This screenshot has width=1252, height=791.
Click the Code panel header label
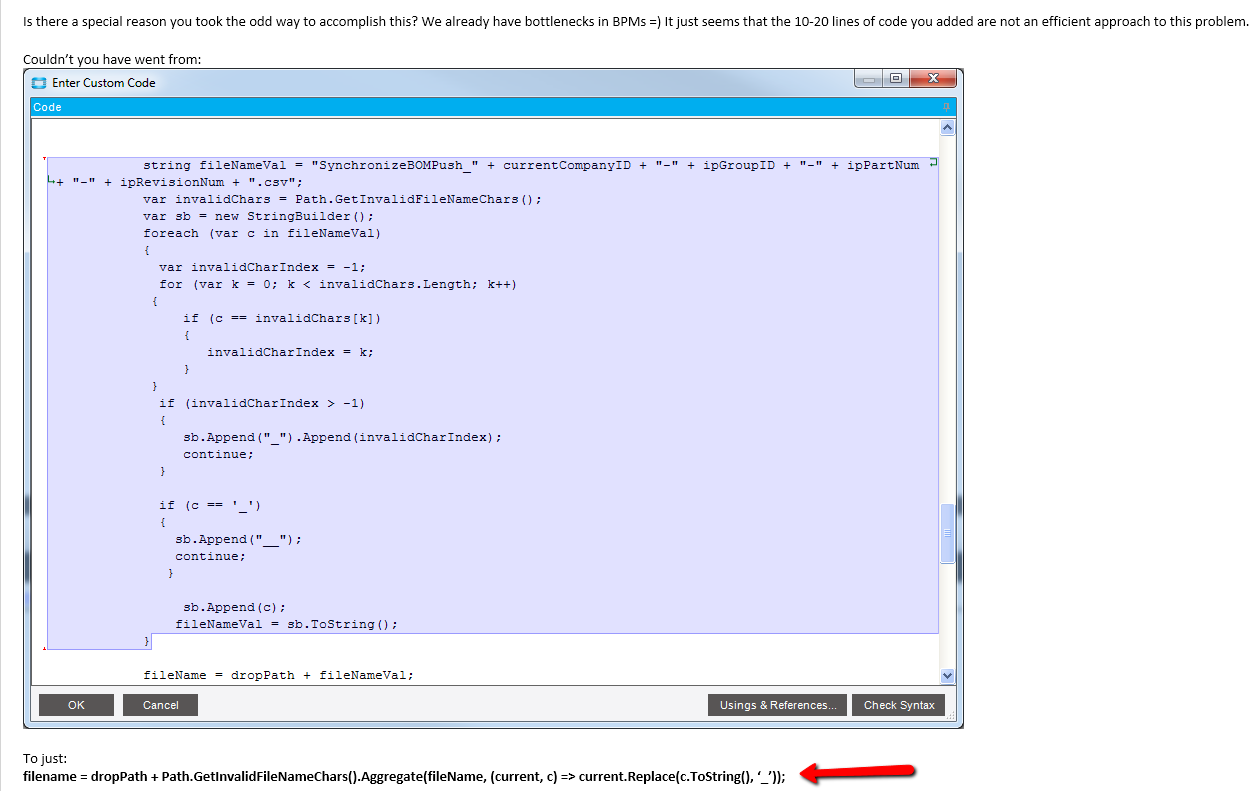[x=47, y=107]
